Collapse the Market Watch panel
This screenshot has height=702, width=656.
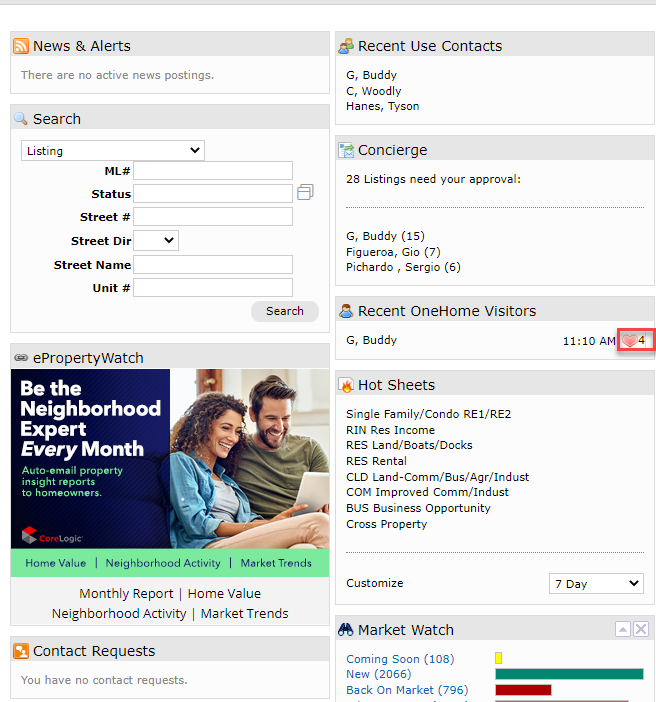(622, 629)
